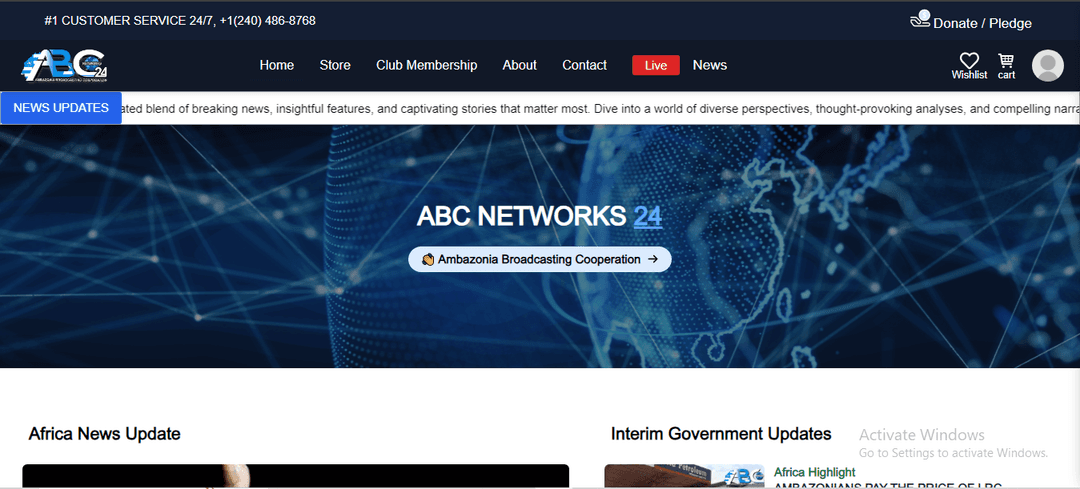Click the donate hand icon
Image resolution: width=1080 pixels, height=489 pixels.
[x=920, y=19]
